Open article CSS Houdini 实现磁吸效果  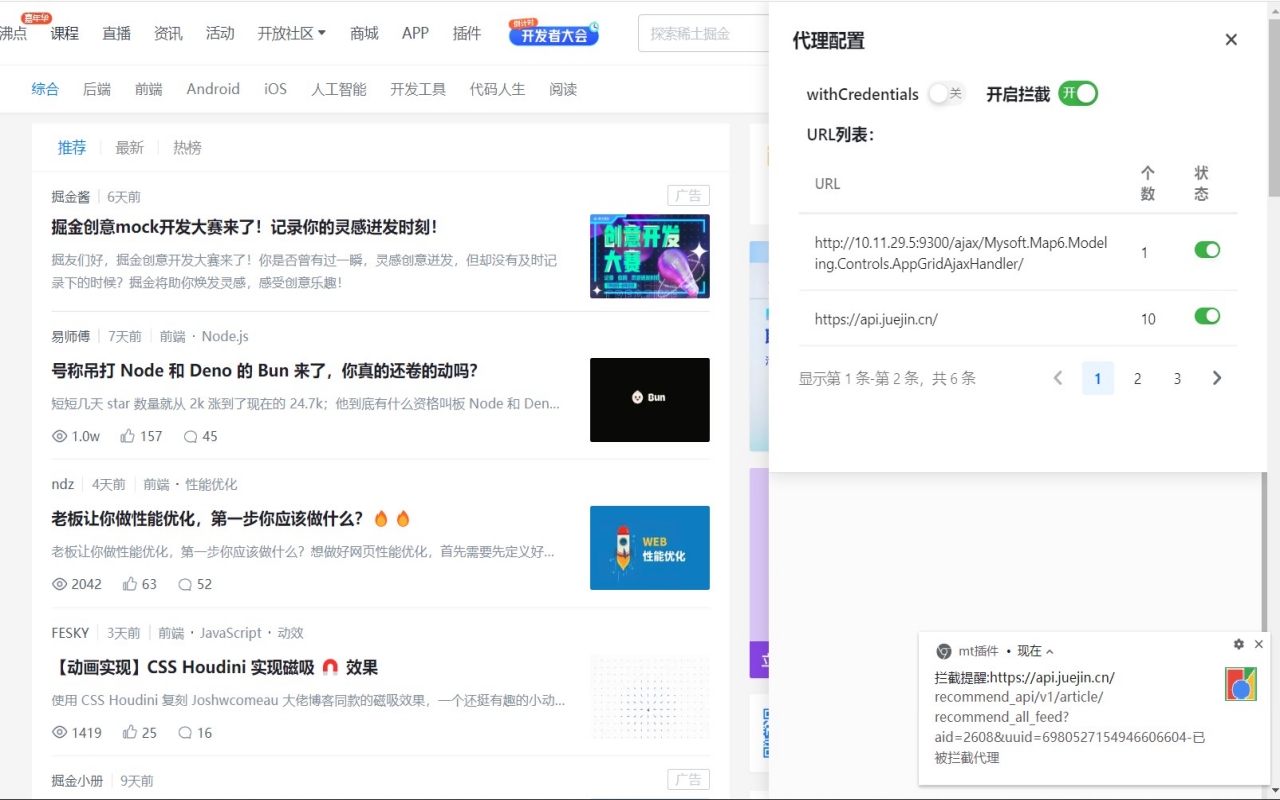click(215, 667)
